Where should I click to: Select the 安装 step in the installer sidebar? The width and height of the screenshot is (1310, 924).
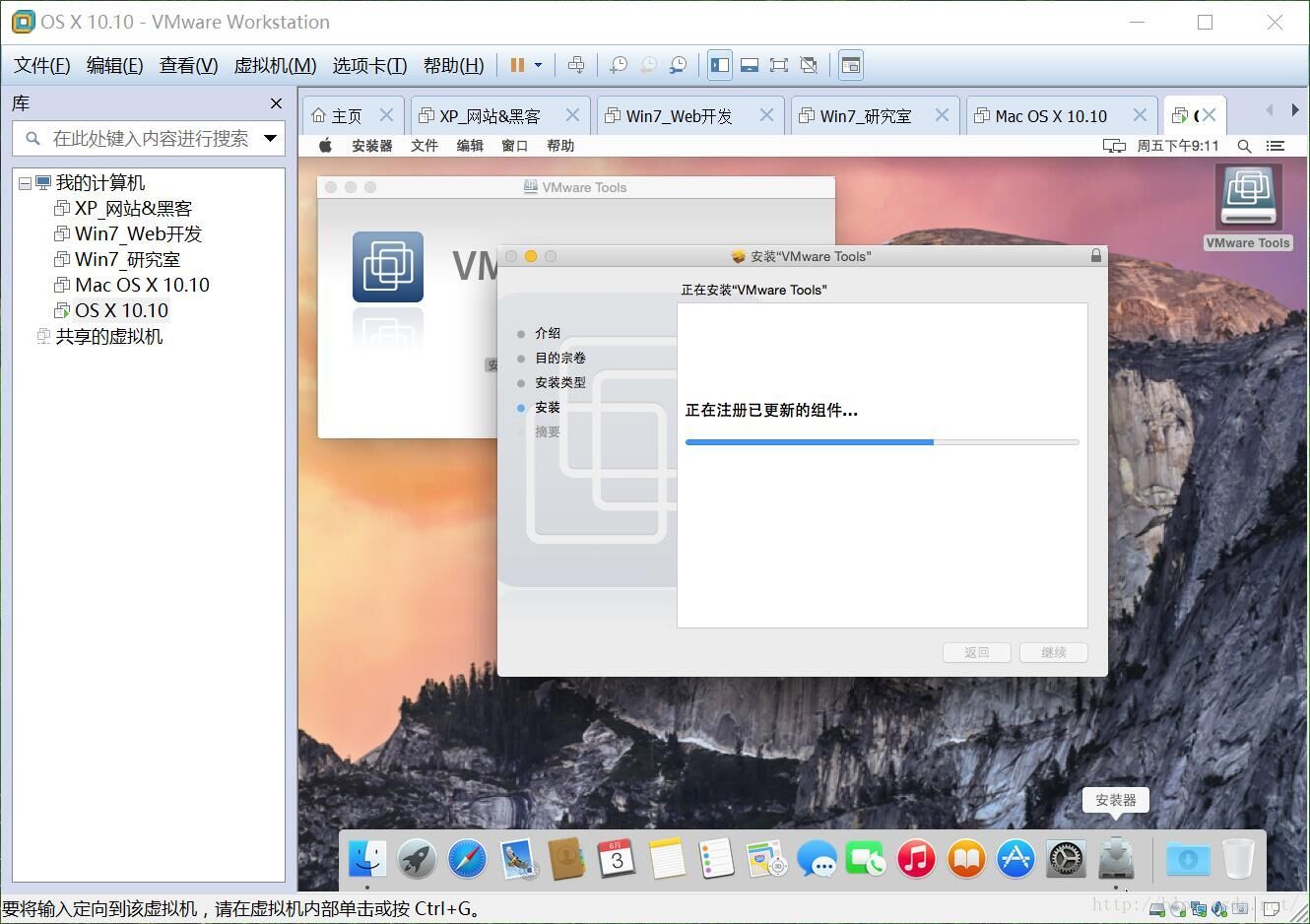pos(547,407)
